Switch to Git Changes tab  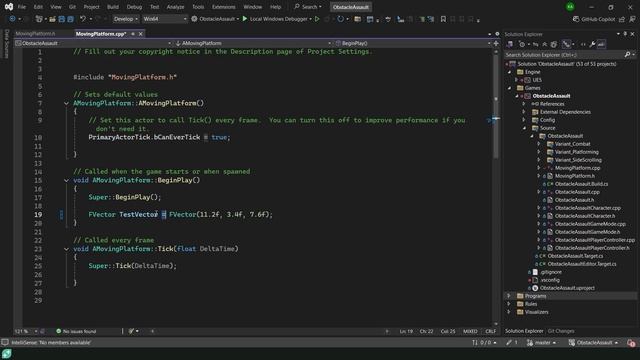coord(561,331)
